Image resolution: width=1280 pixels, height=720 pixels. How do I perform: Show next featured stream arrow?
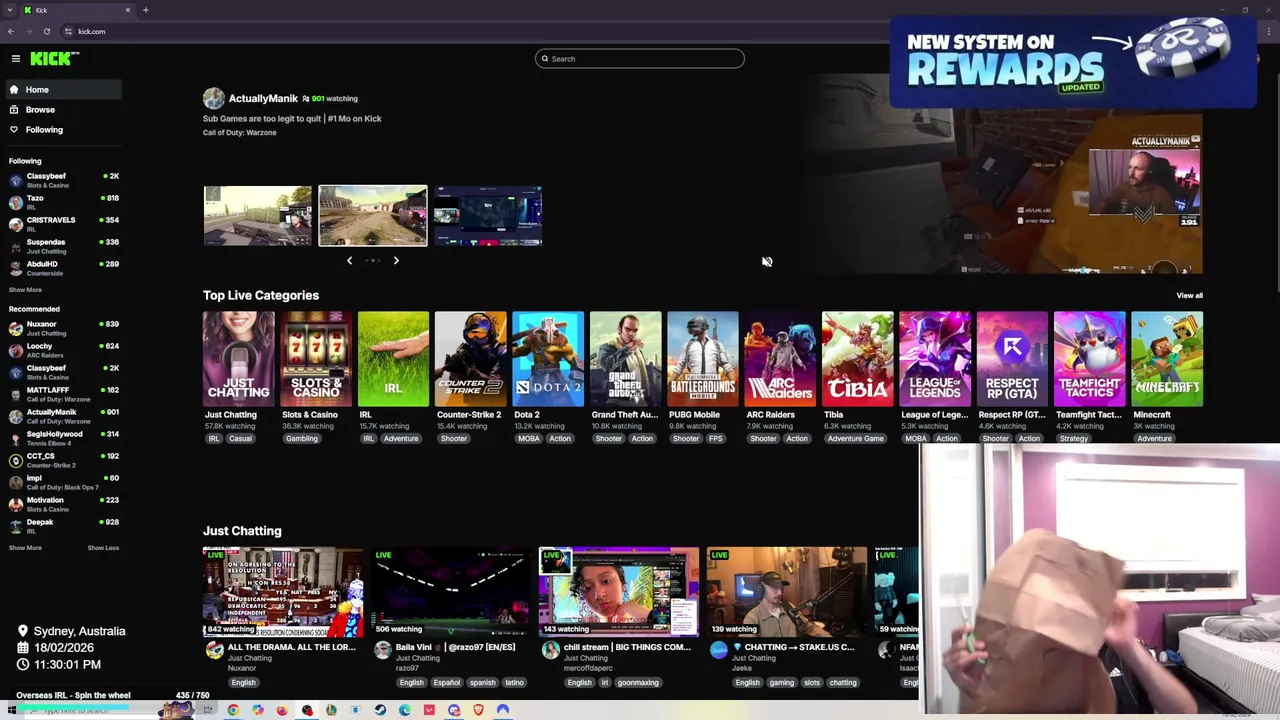[x=396, y=260]
